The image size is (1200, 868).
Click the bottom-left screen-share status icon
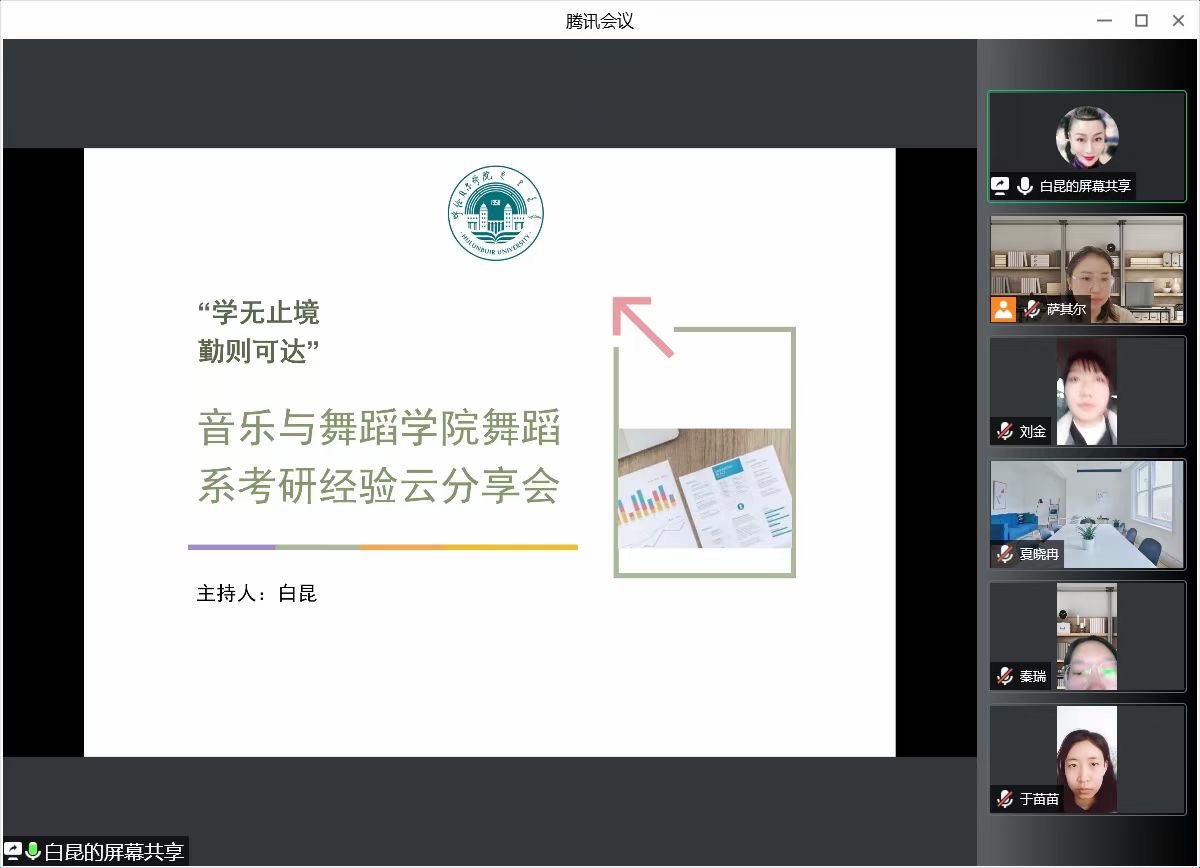point(14,852)
